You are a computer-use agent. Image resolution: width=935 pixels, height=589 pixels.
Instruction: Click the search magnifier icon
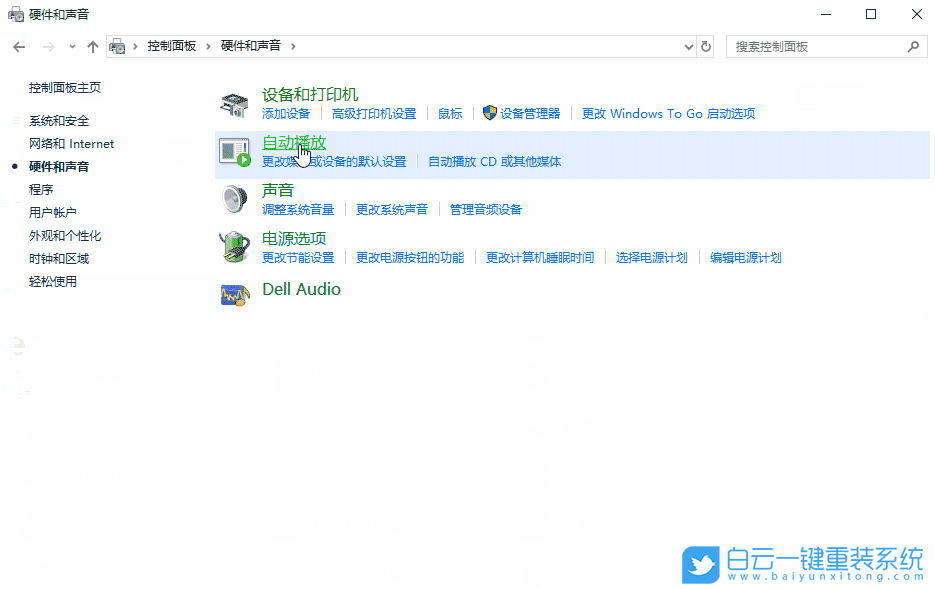click(x=912, y=46)
